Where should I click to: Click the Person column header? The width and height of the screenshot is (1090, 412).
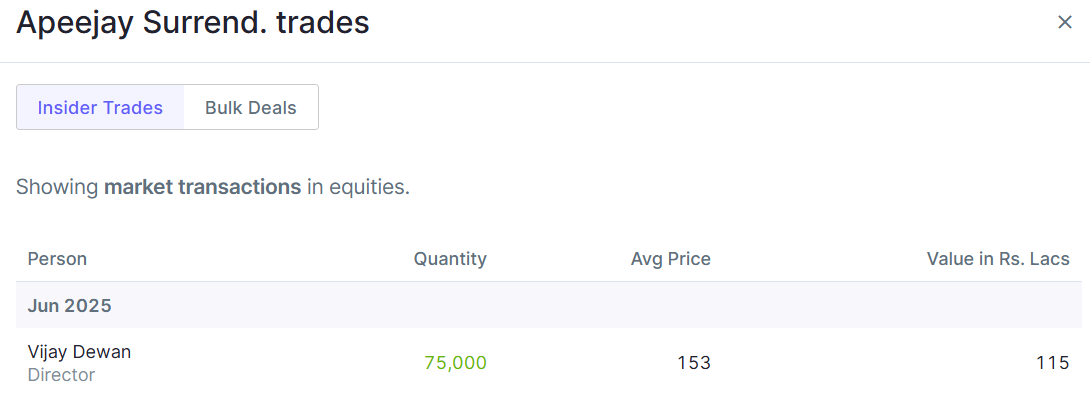(57, 259)
